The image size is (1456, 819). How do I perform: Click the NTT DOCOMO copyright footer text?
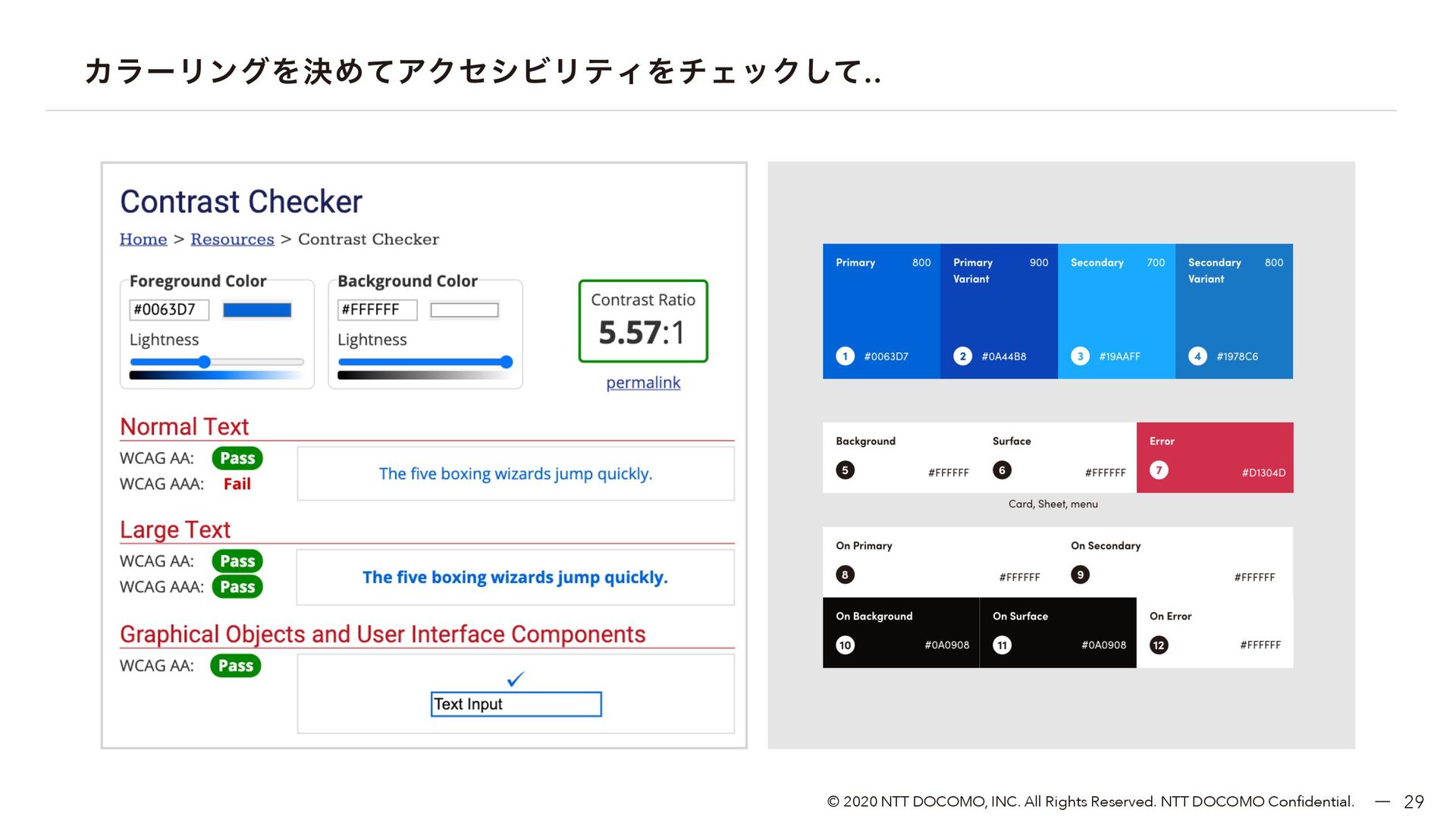click(1090, 802)
